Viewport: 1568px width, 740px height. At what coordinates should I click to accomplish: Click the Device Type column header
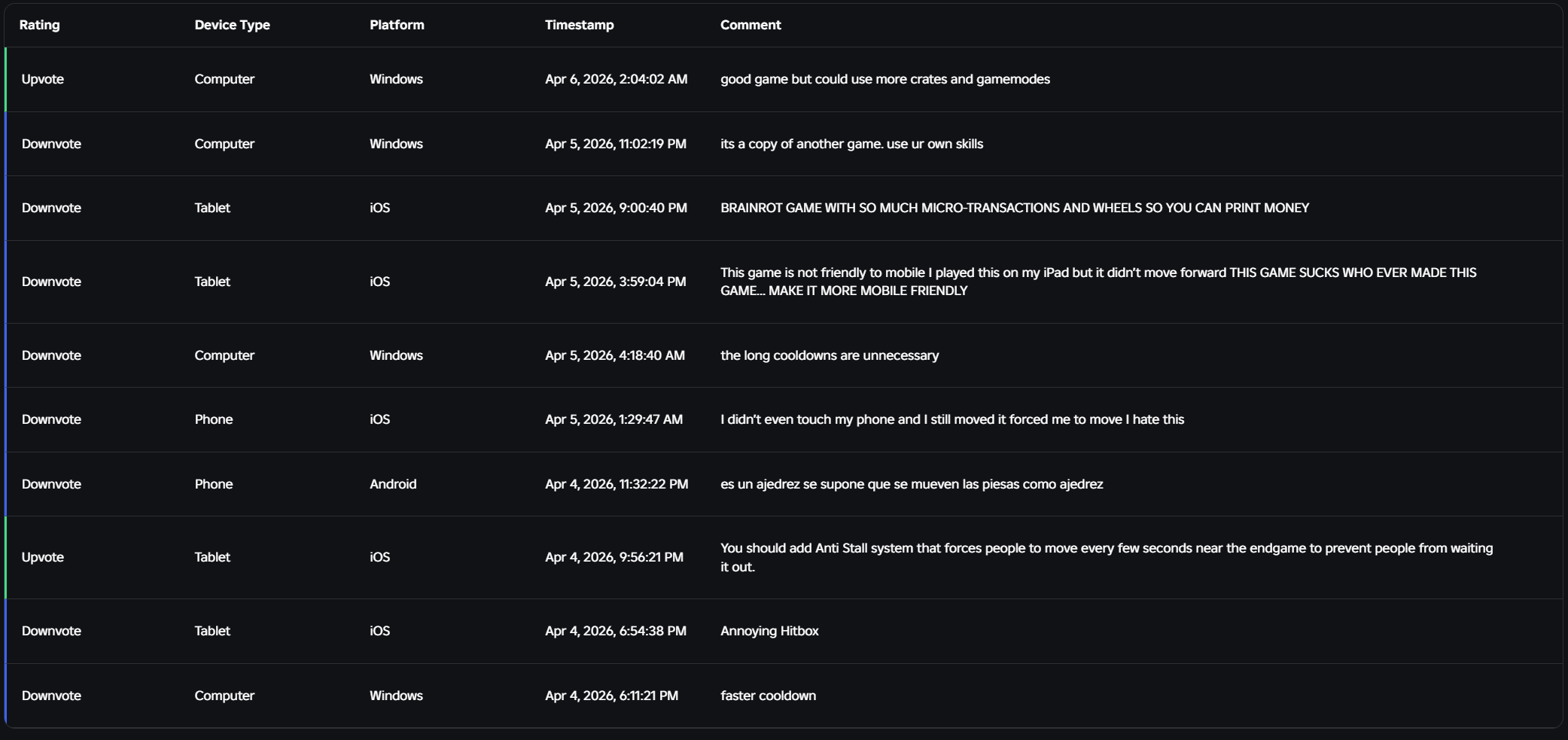pyautogui.click(x=232, y=25)
